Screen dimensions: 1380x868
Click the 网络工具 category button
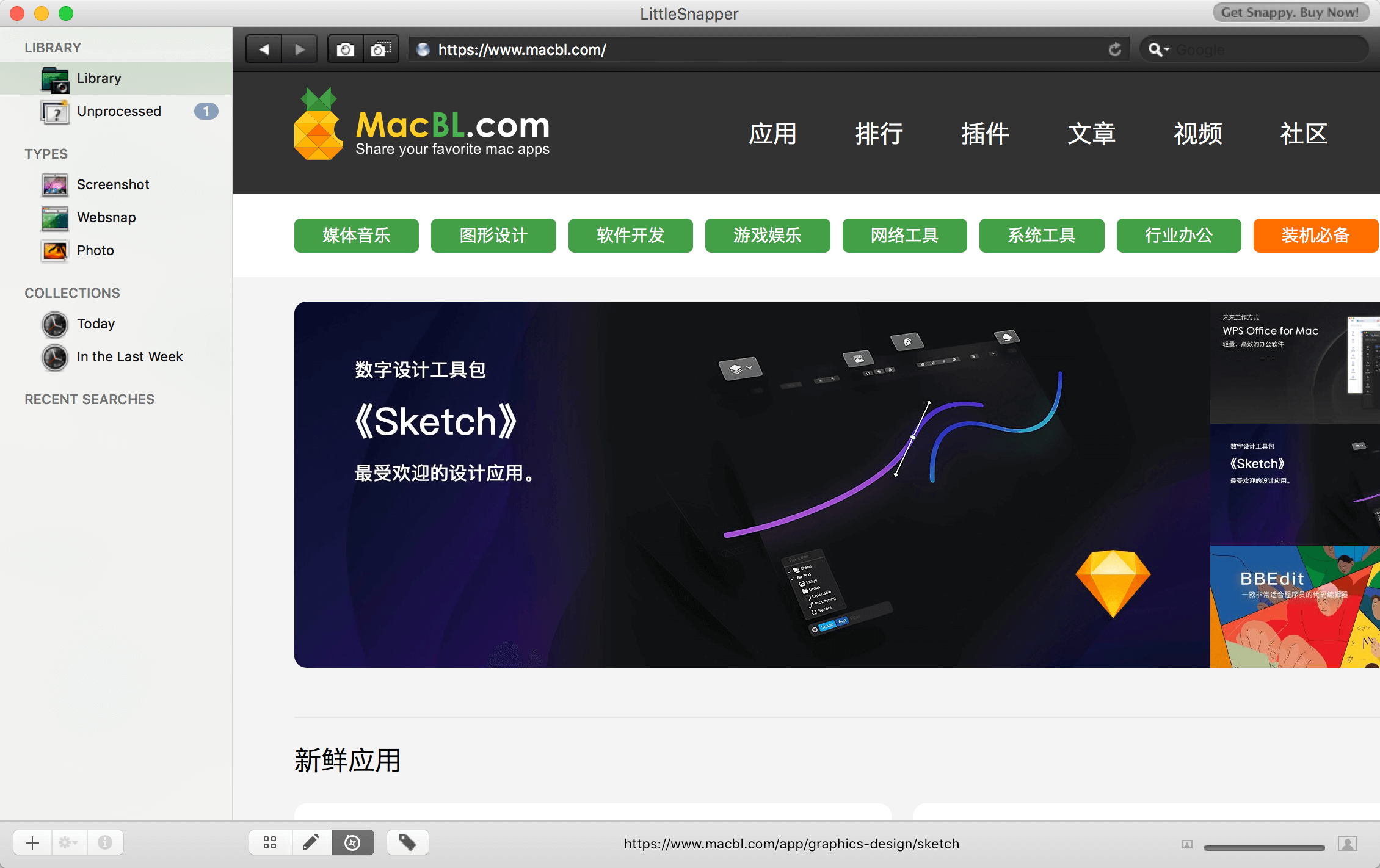pyautogui.click(x=905, y=236)
